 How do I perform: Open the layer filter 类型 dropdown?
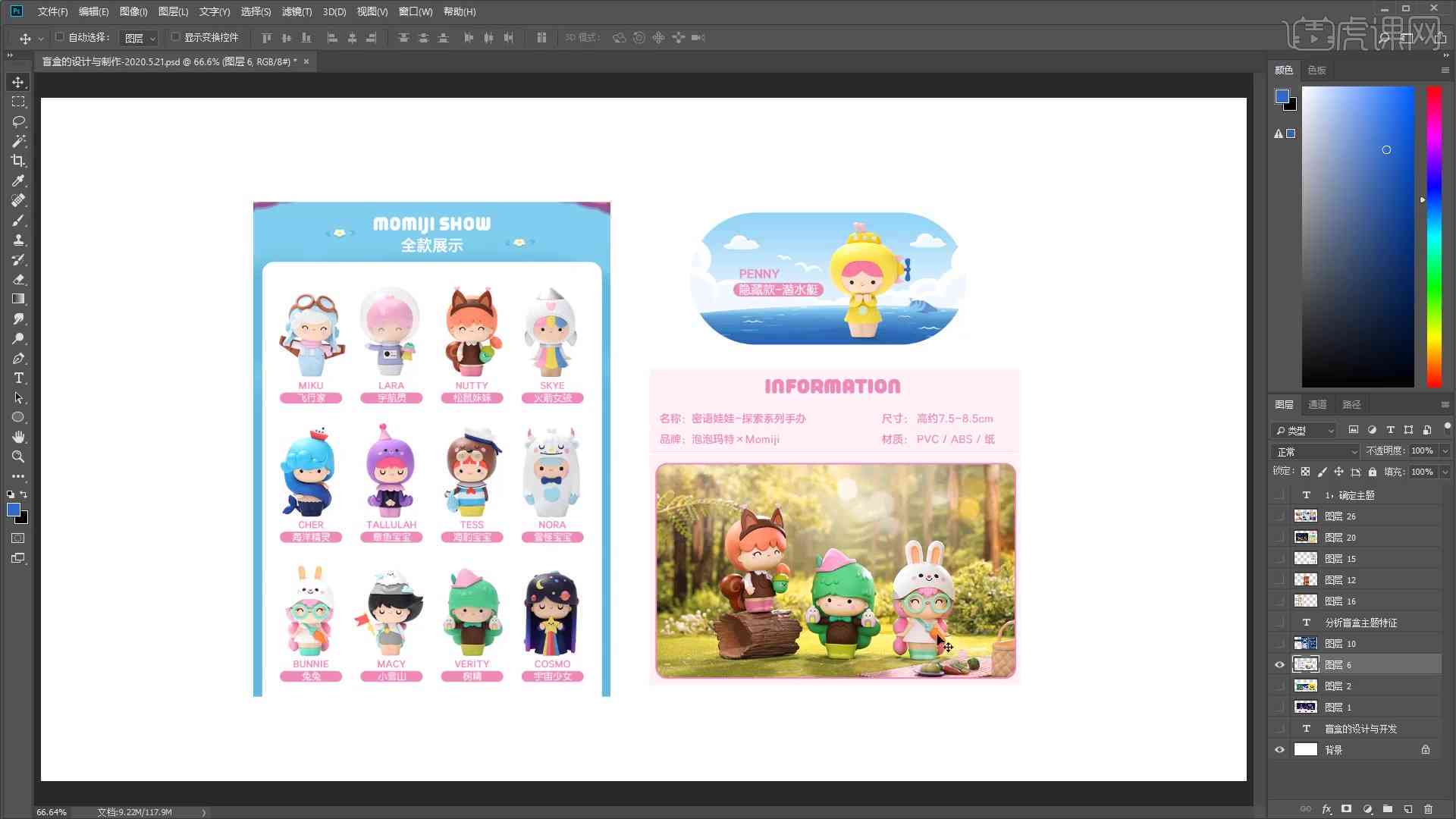coord(1304,431)
